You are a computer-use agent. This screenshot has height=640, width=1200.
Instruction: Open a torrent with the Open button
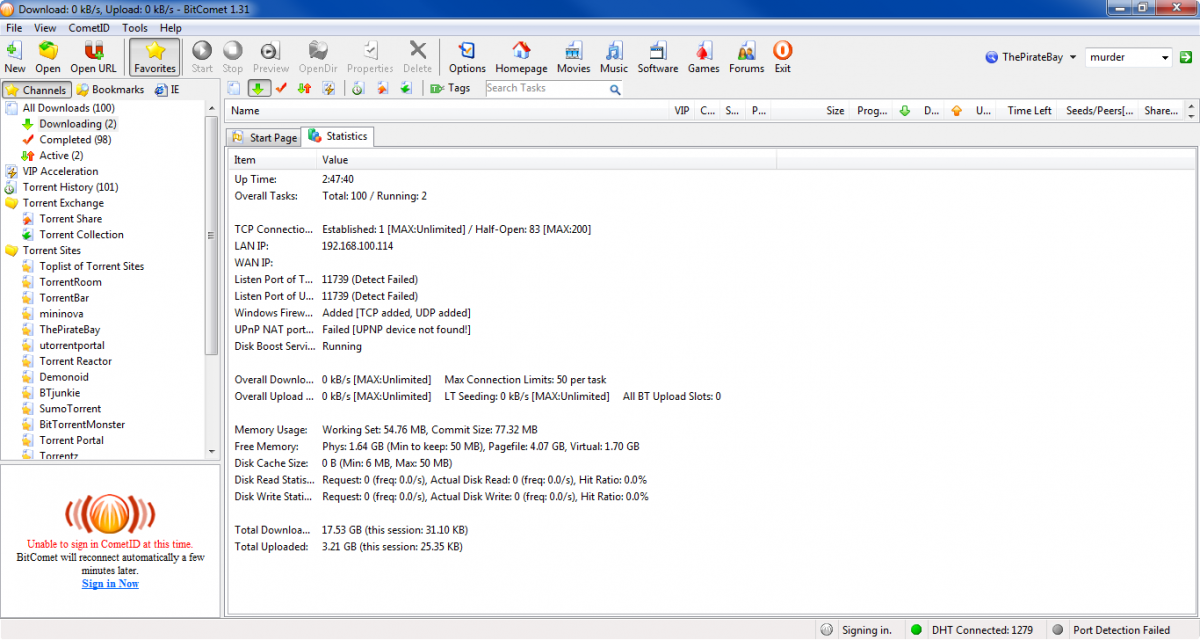tap(48, 57)
